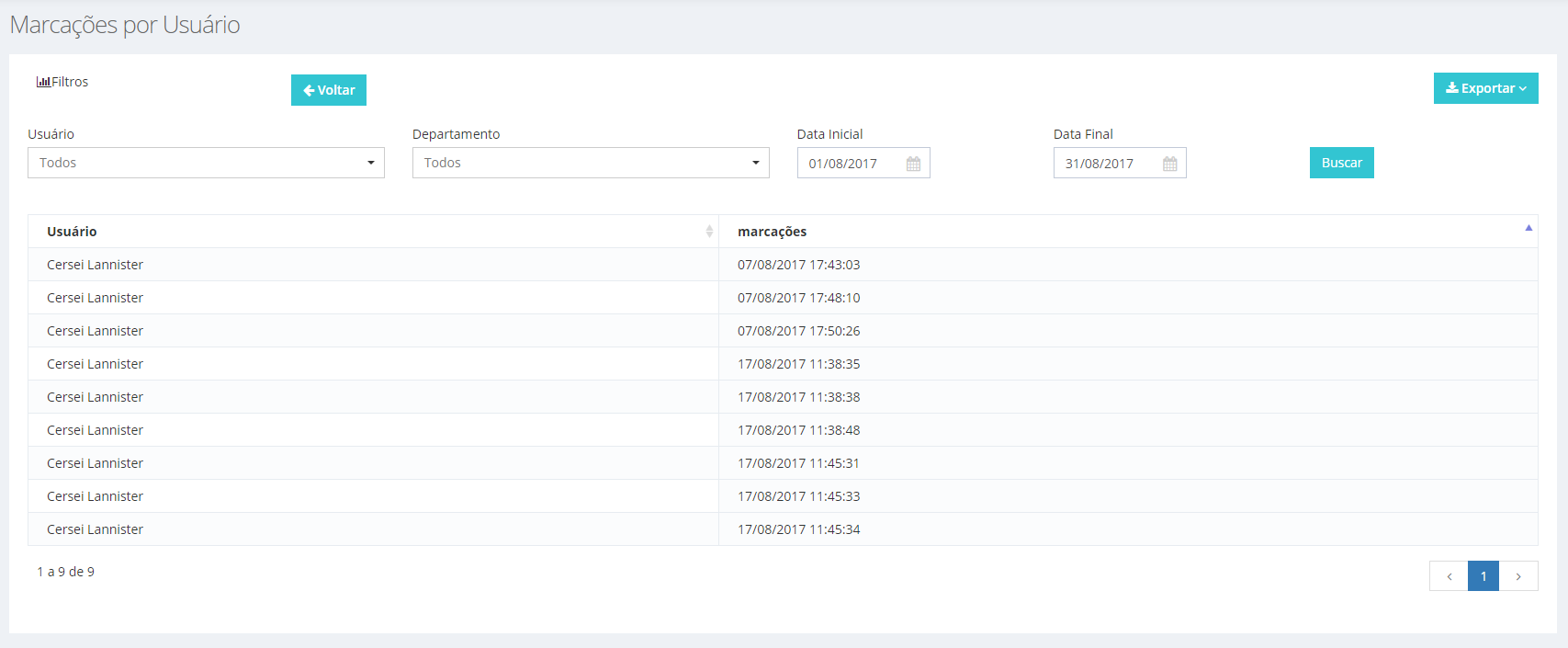The image size is (1568, 648).
Task: Click the Buscar search button
Action: tap(1341, 163)
